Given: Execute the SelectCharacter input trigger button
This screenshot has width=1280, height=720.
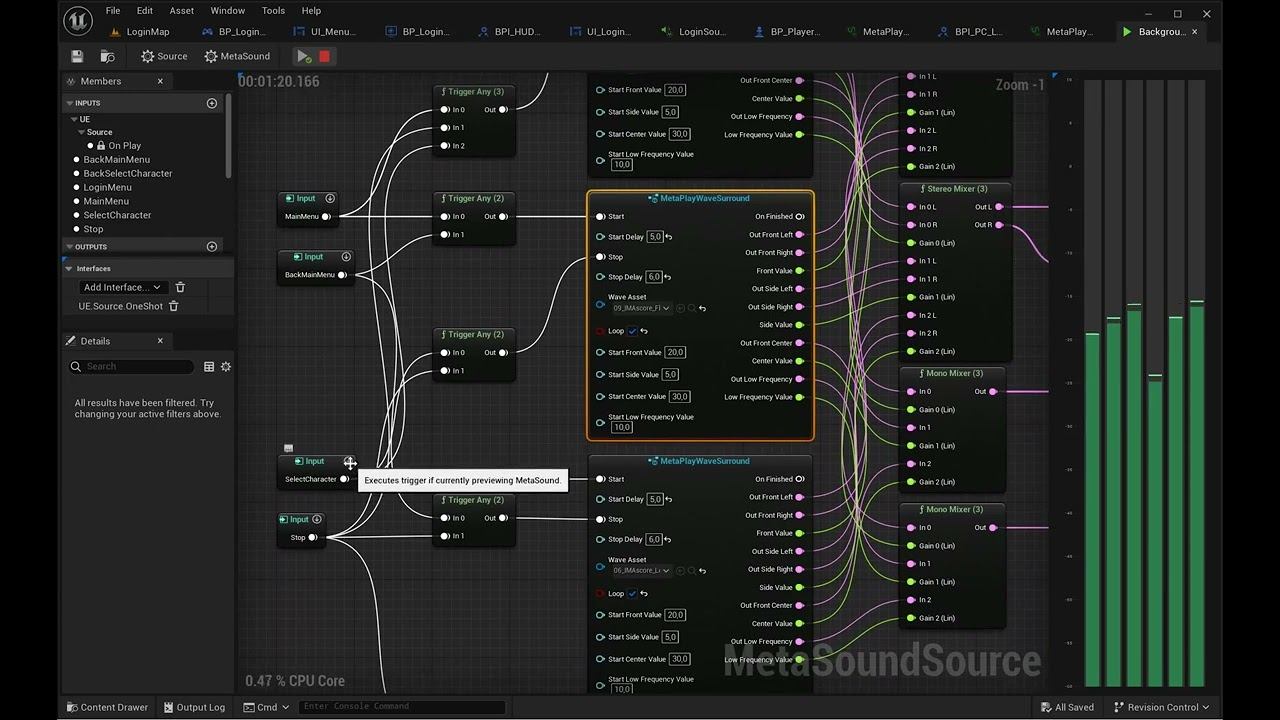Looking at the screenshot, I should coord(349,462).
